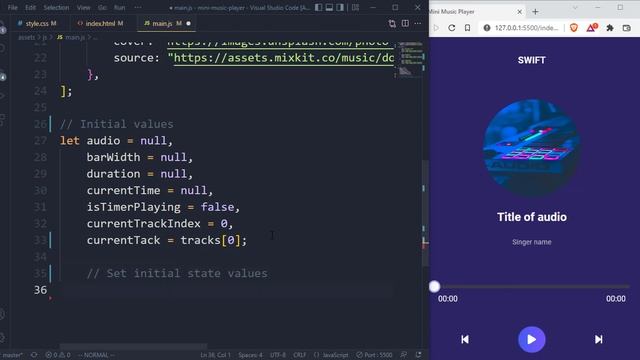Screen dimensions: 640x360
Task: Change encoding via UTF-8 status entry
Action: point(278,355)
